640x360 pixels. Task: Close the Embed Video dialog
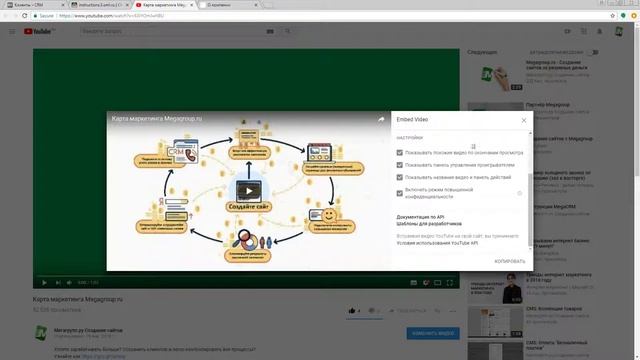click(x=524, y=120)
